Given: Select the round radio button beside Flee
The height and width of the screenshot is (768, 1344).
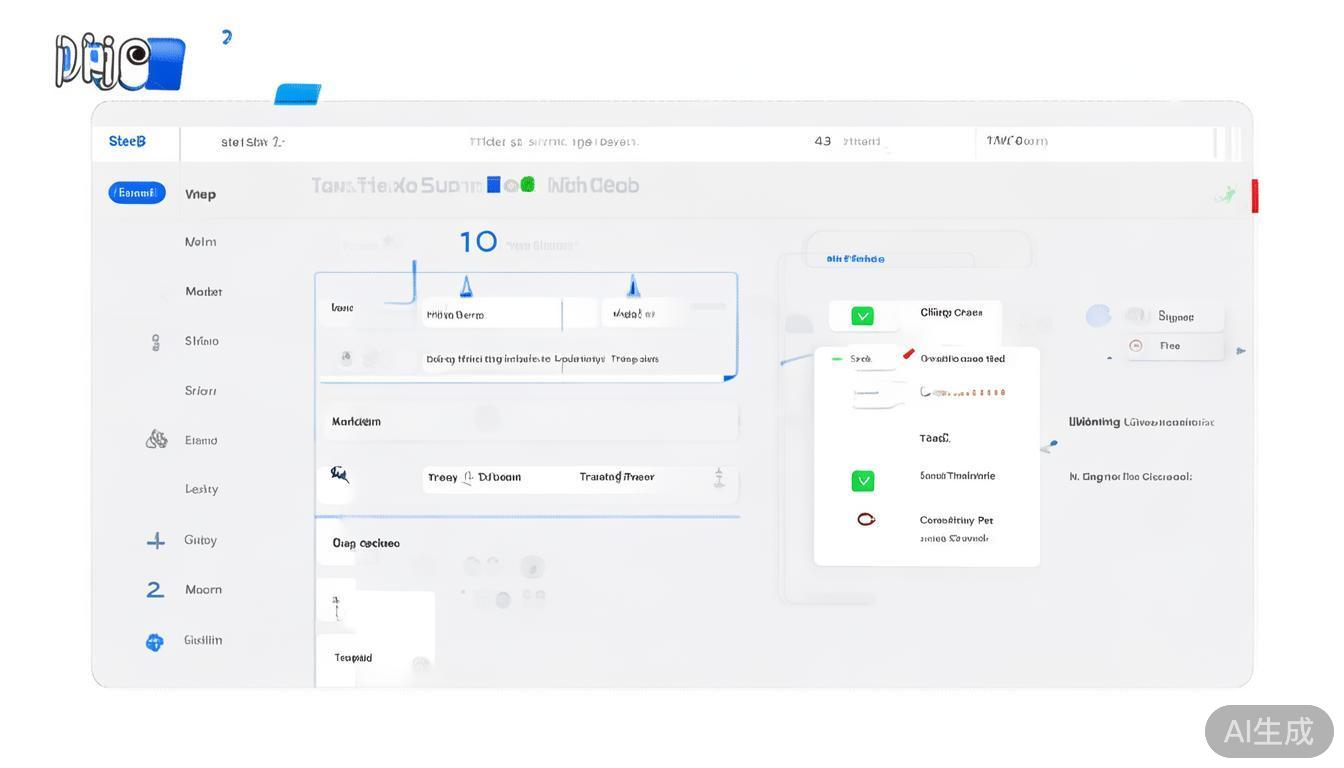Looking at the screenshot, I should [x=1135, y=346].
